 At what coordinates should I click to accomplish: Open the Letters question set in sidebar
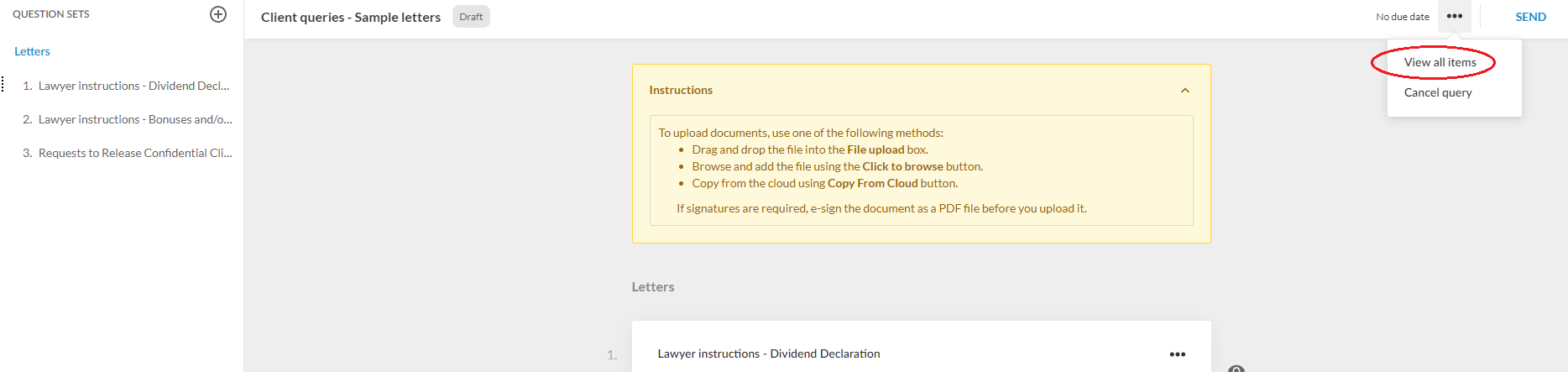tap(32, 51)
